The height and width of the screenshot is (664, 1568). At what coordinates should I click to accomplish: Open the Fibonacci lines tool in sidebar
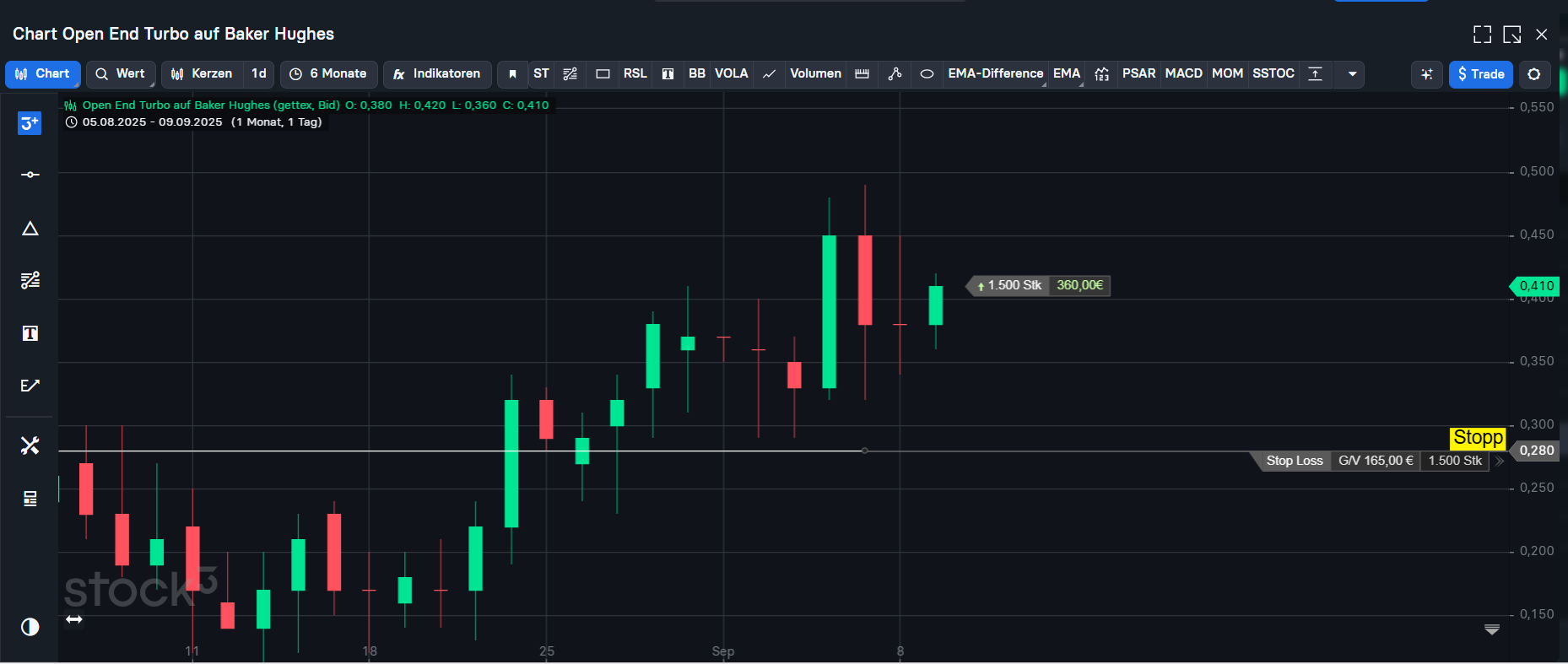tap(30, 280)
